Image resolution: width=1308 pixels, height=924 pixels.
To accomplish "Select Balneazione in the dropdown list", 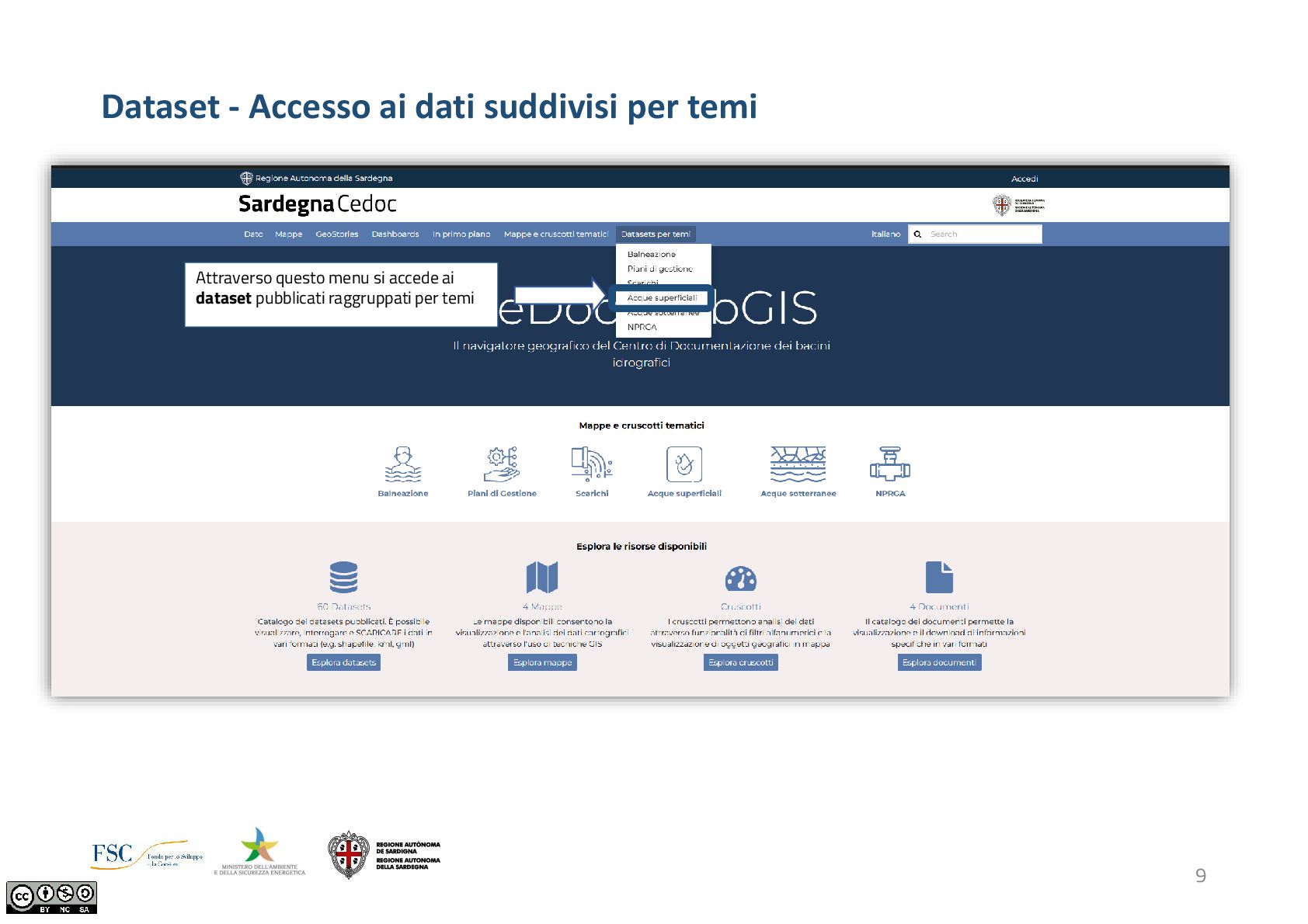I will tap(652, 254).
